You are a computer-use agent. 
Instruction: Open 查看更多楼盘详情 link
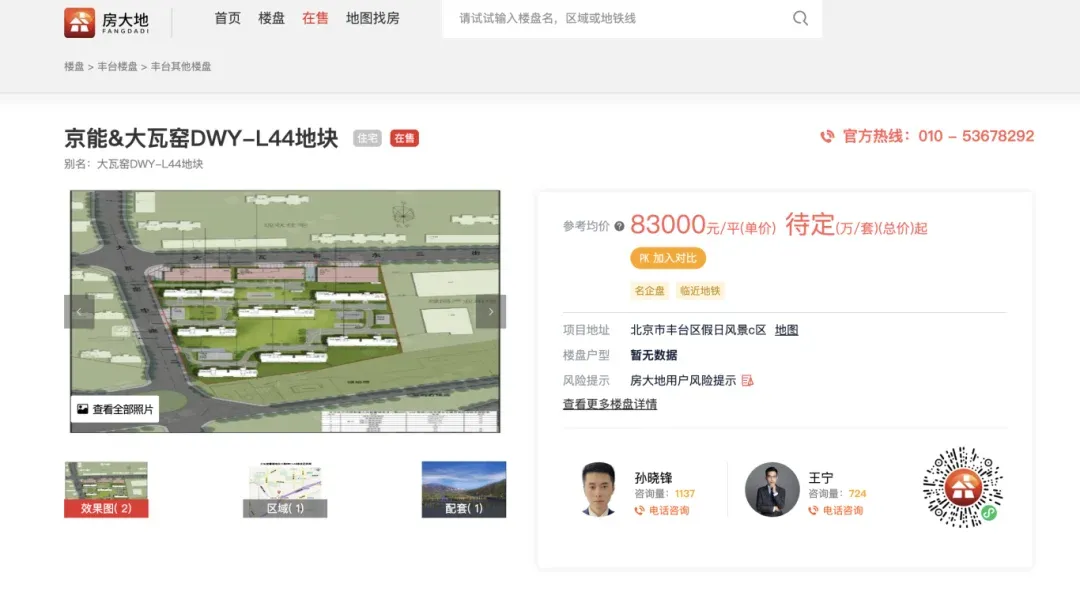point(610,404)
